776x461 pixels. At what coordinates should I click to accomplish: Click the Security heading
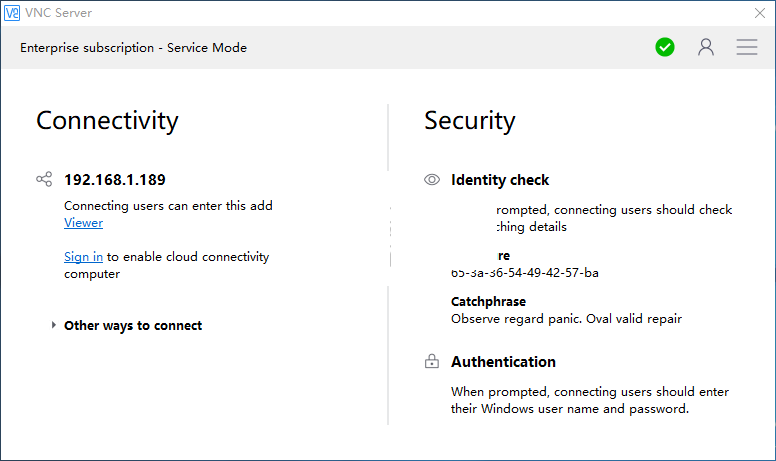tap(470, 121)
